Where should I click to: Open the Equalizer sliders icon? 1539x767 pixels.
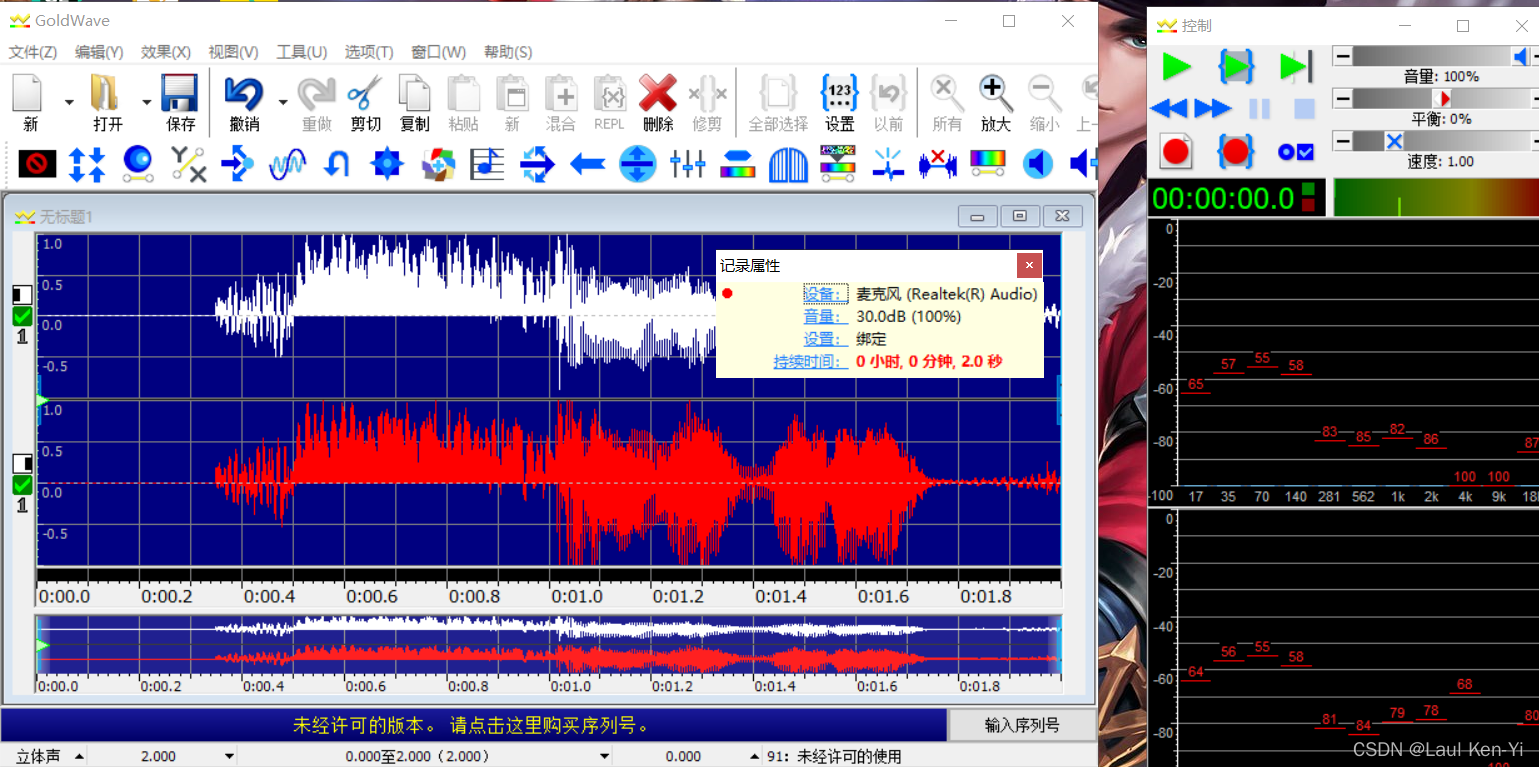(688, 163)
